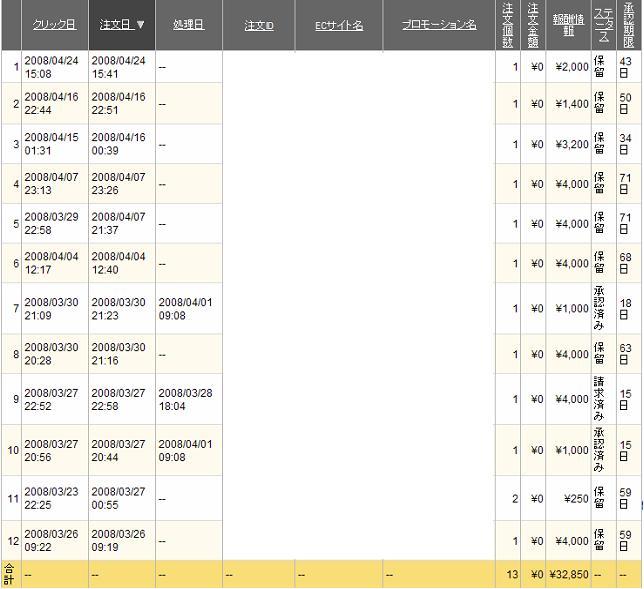Select row 7 承認済み status cell
This screenshot has width=644, height=589.
(604, 308)
